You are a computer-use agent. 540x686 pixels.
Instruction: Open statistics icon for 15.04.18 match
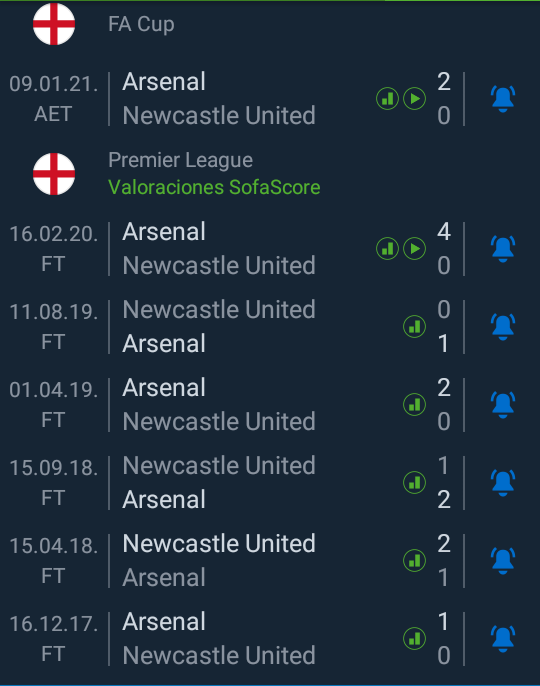pyautogui.click(x=414, y=560)
